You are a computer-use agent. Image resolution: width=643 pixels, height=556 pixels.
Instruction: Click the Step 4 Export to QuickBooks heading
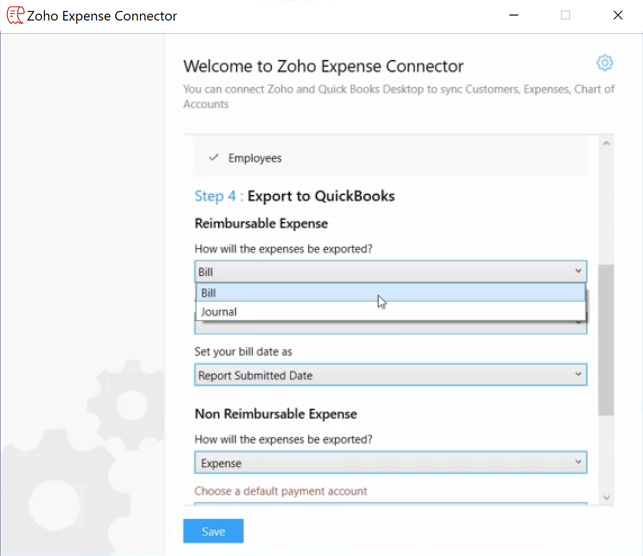coord(295,196)
